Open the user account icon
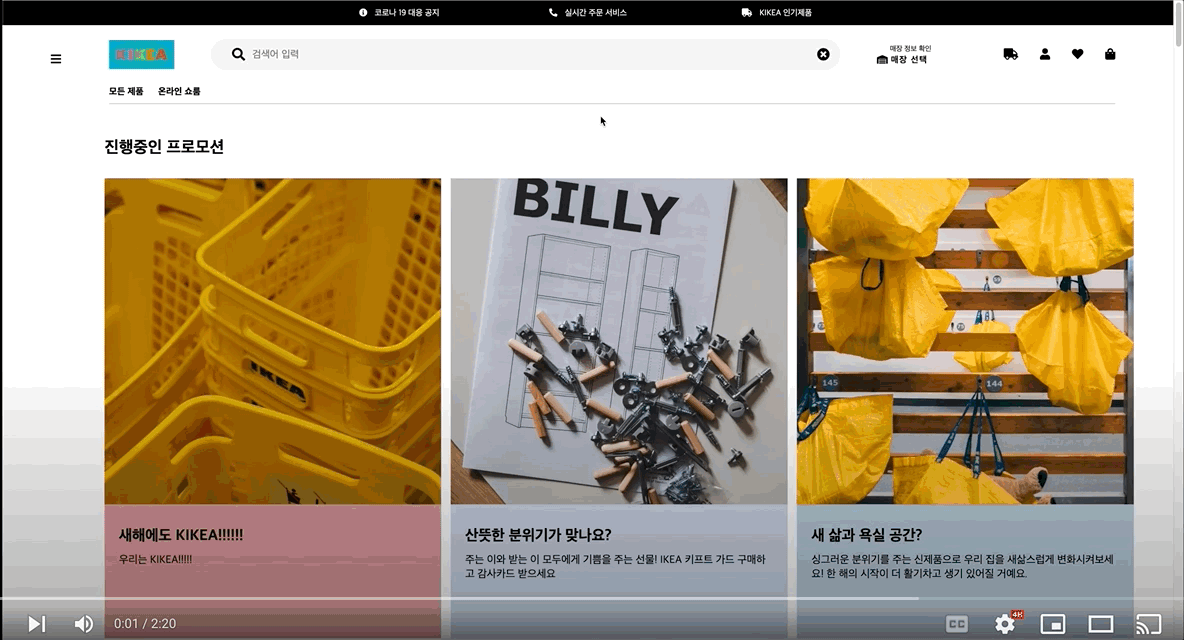The height and width of the screenshot is (640, 1184). coord(1045,54)
